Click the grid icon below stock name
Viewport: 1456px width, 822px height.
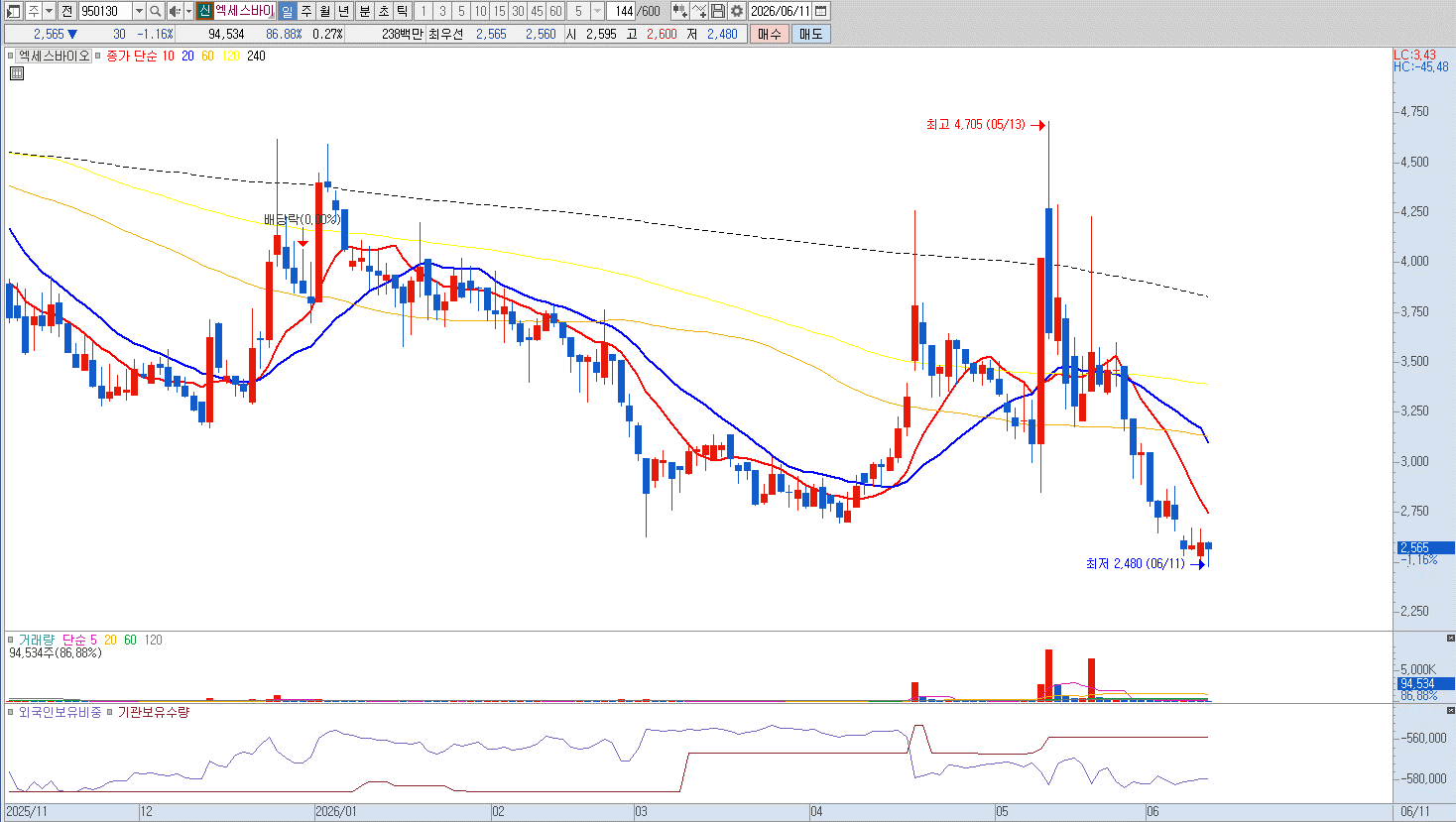click(16, 72)
